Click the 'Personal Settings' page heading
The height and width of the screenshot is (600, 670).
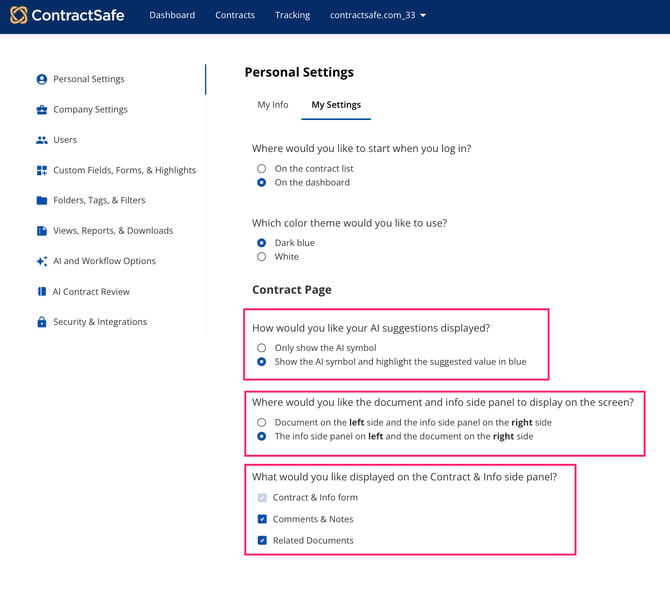299,72
